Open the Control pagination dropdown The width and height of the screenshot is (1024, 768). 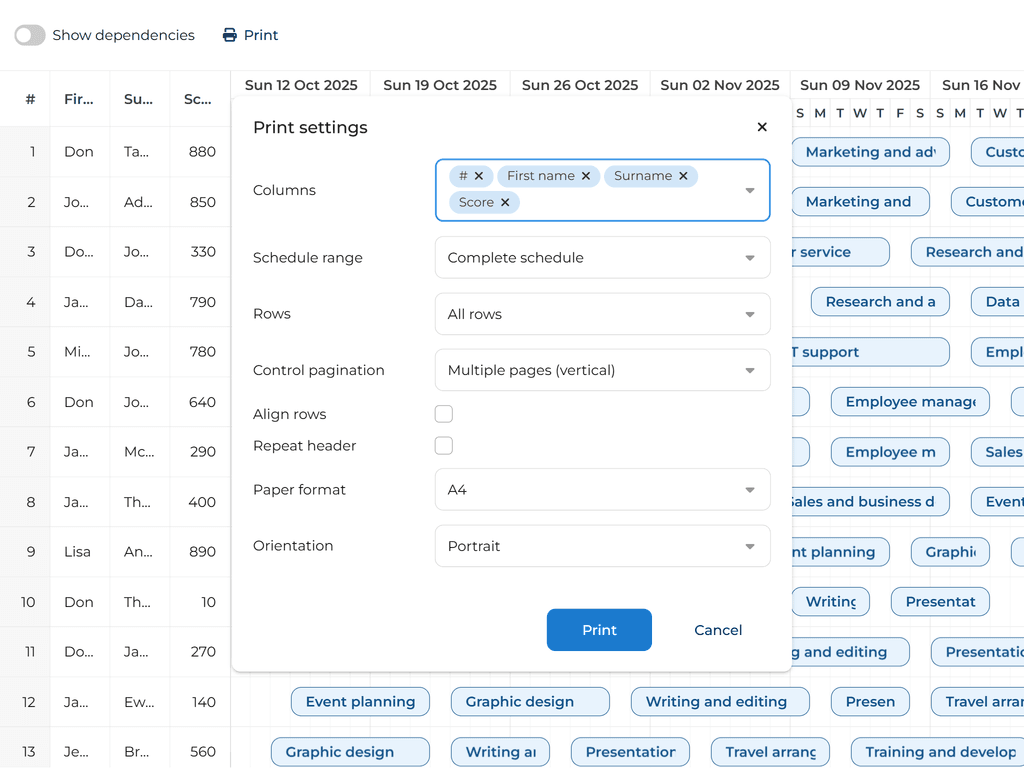tap(602, 370)
